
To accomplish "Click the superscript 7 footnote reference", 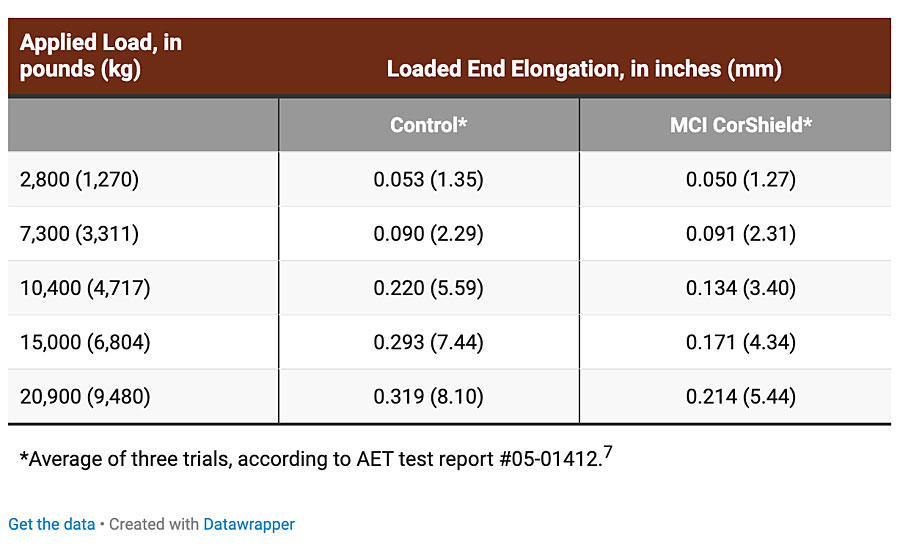I will click(606, 453).
